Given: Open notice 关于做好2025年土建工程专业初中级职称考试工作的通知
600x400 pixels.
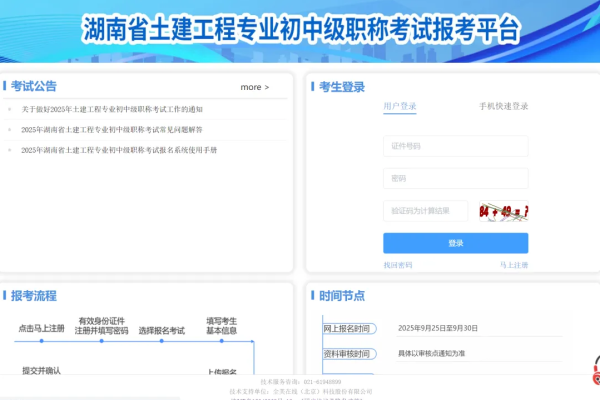Looking at the screenshot, I should (112, 109).
